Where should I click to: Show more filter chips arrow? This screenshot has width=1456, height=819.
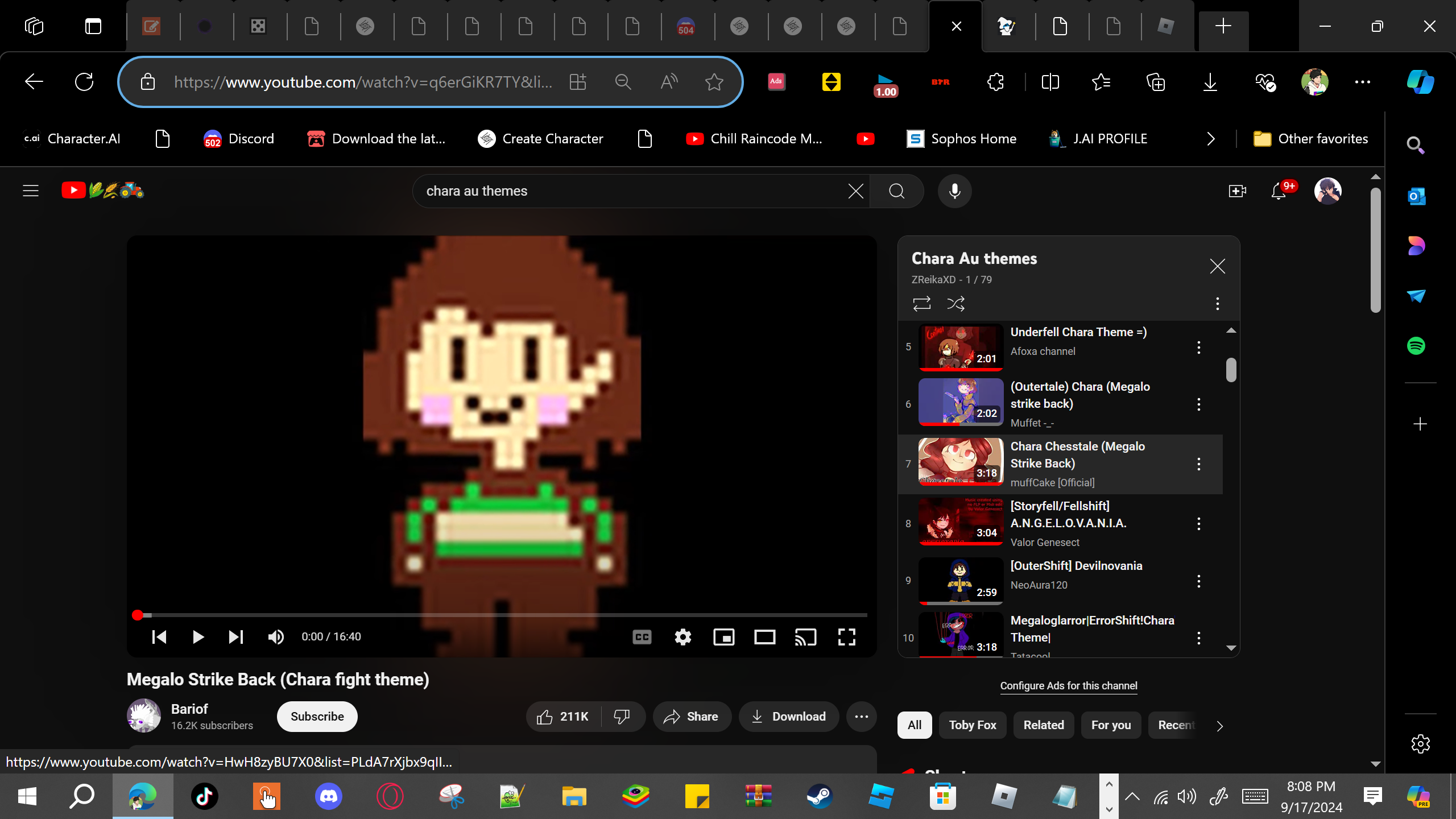tap(1219, 726)
